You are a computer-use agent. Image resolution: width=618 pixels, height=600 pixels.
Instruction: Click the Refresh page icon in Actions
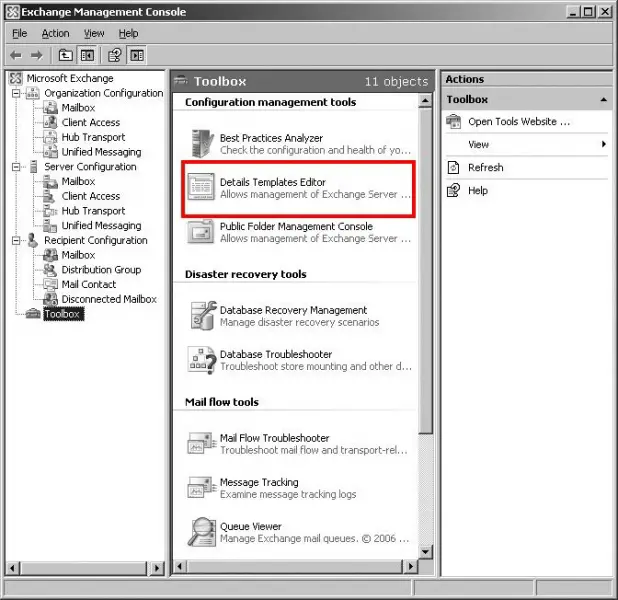tap(453, 168)
